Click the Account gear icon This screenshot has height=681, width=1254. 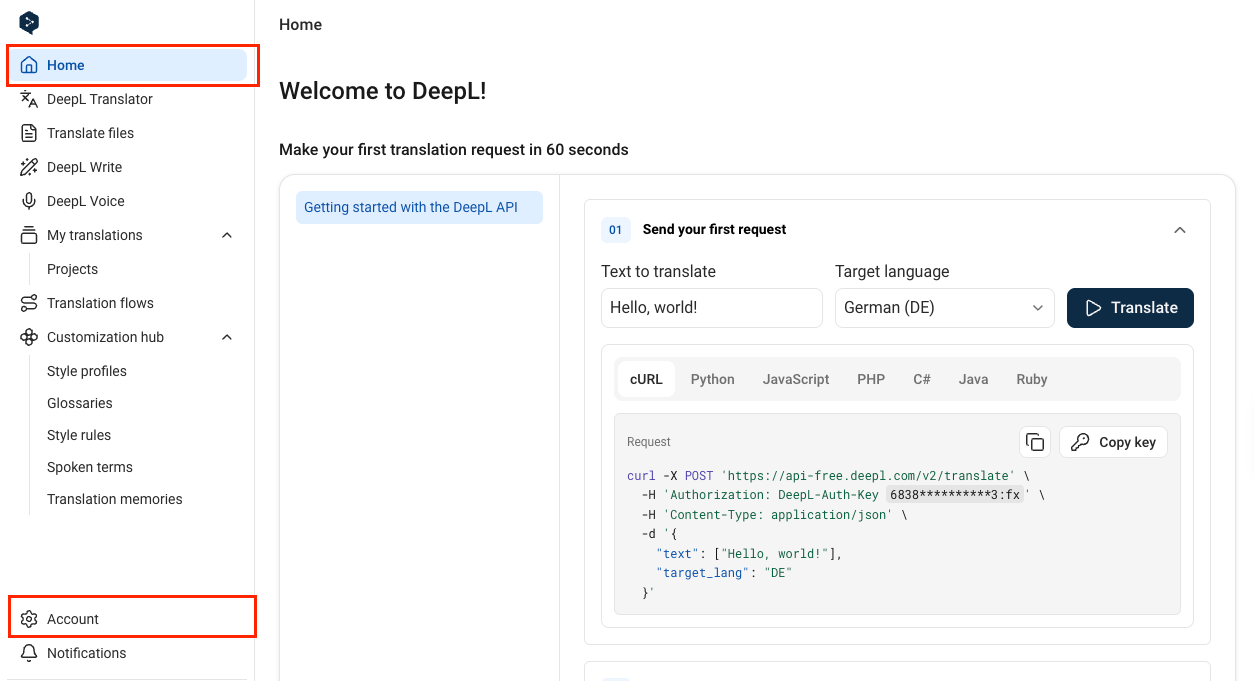point(29,619)
